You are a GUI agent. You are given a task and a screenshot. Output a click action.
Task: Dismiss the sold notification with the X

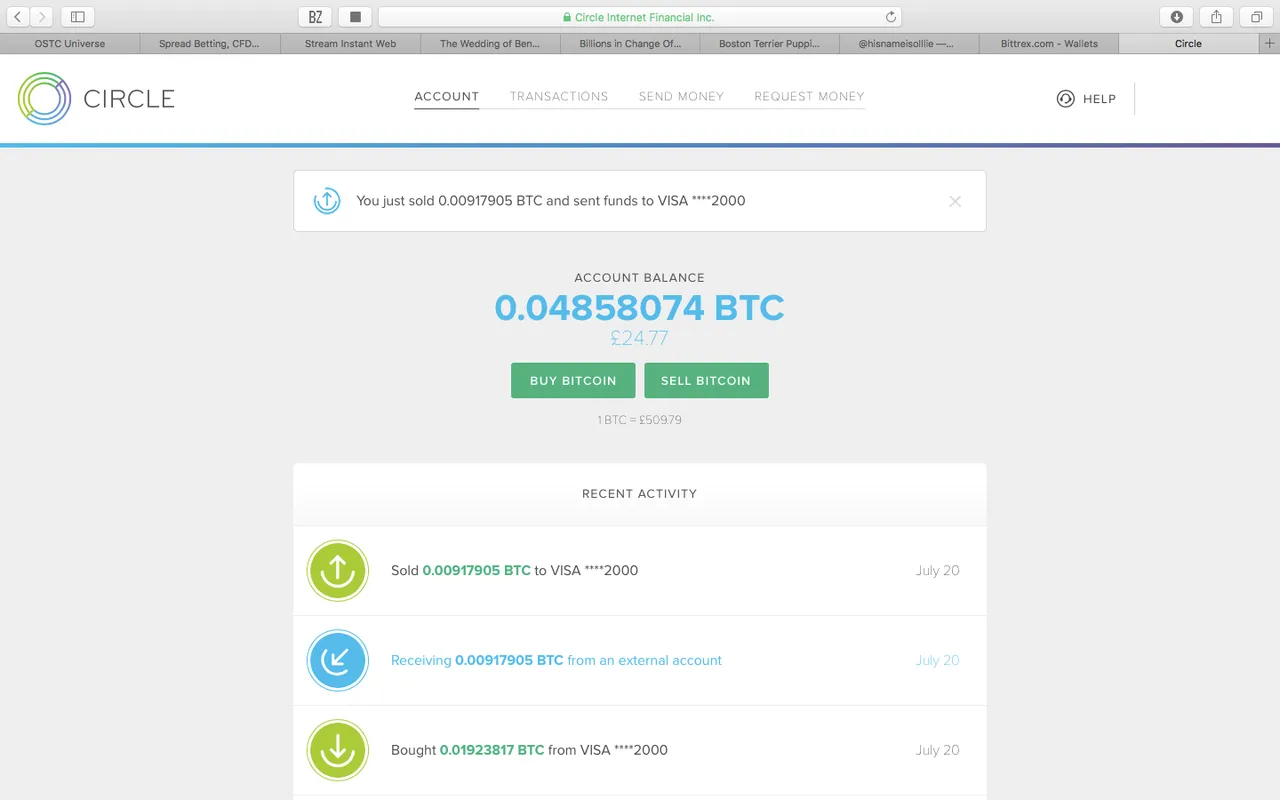pos(955,201)
